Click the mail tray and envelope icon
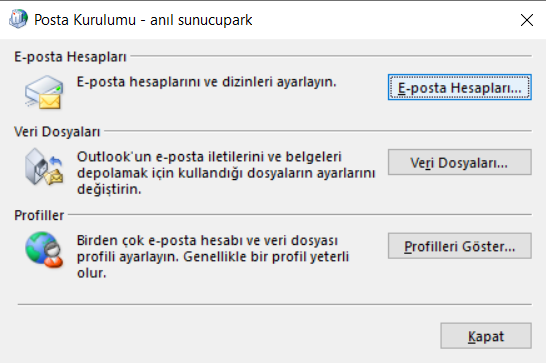Viewport: 546px width, 363px height. [44, 92]
